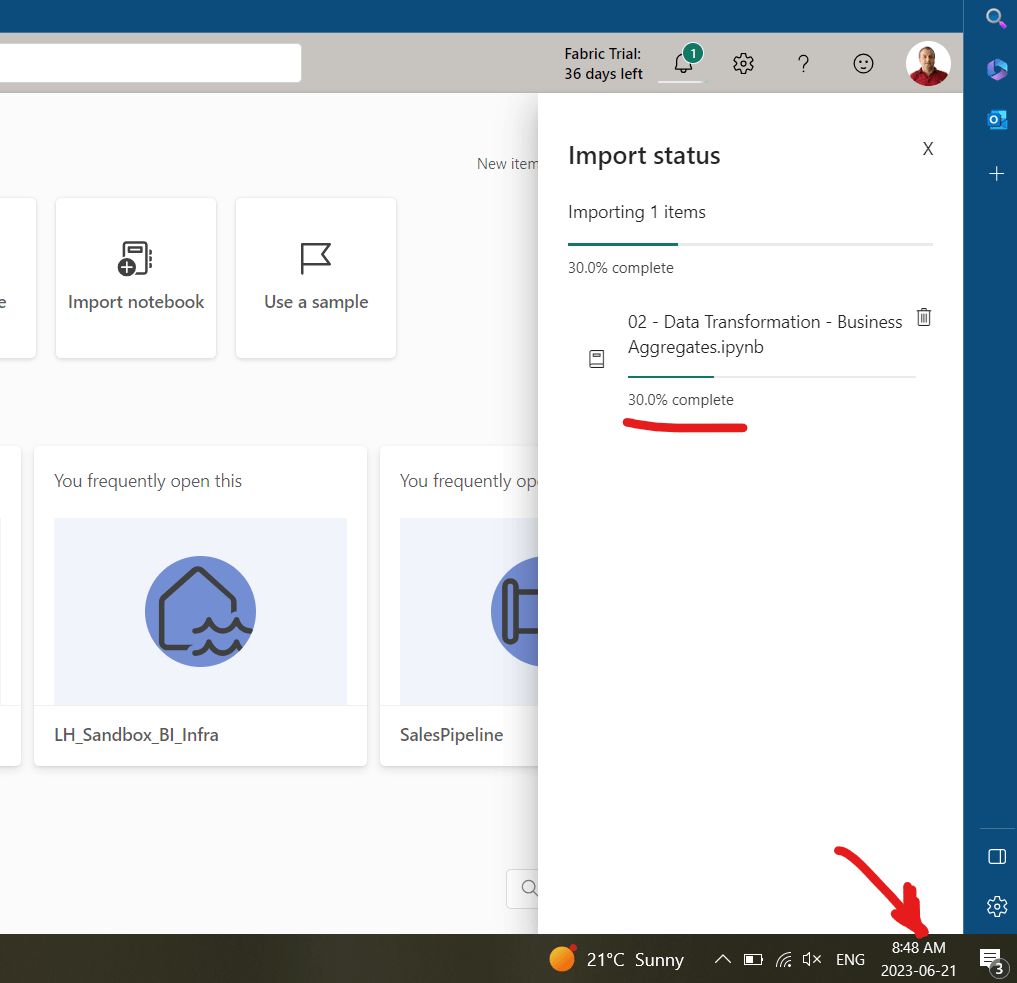The height and width of the screenshot is (983, 1017).
Task: Open the ENG language selector
Action: point(850,959)
